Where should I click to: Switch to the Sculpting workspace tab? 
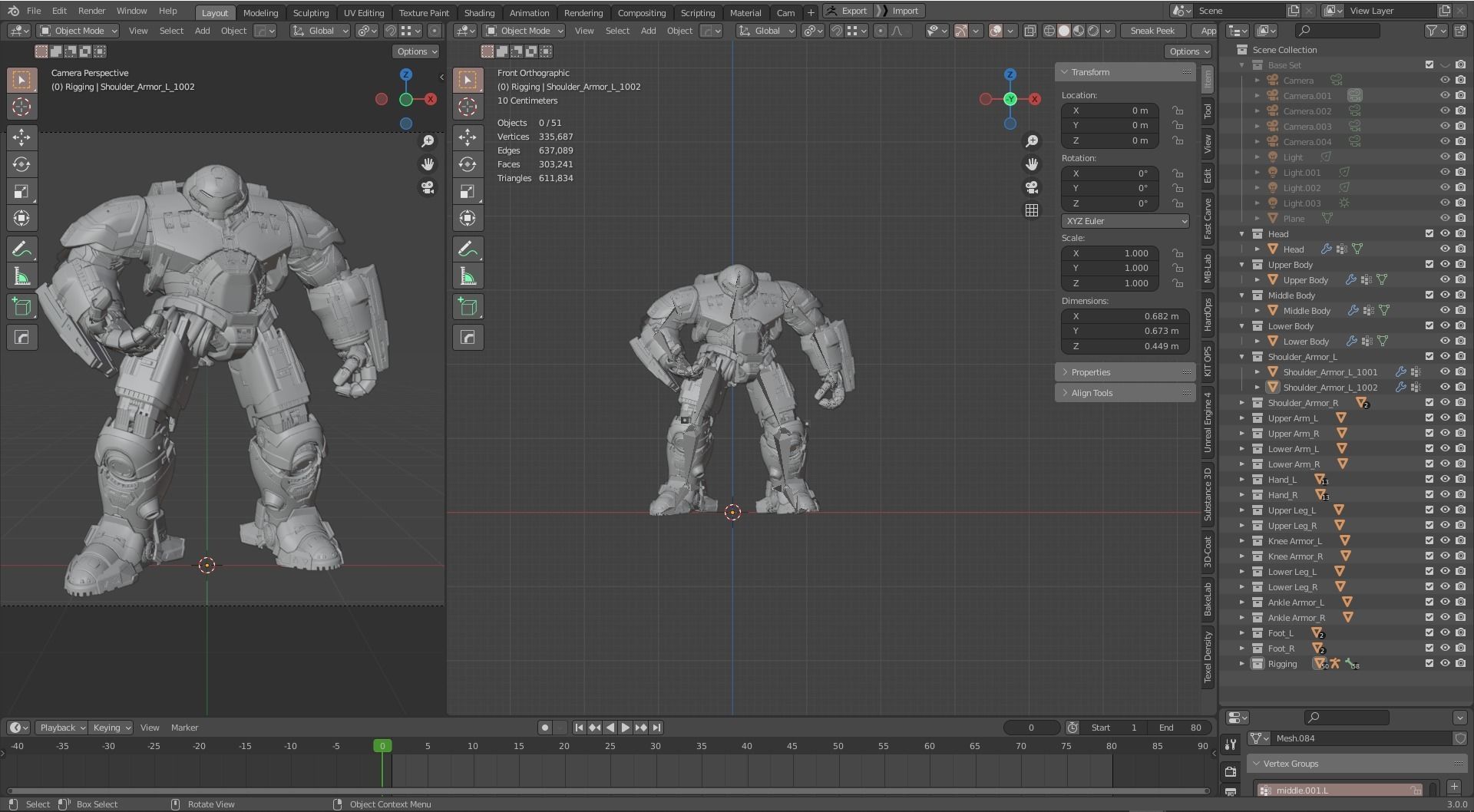click(x=311, y=12)
